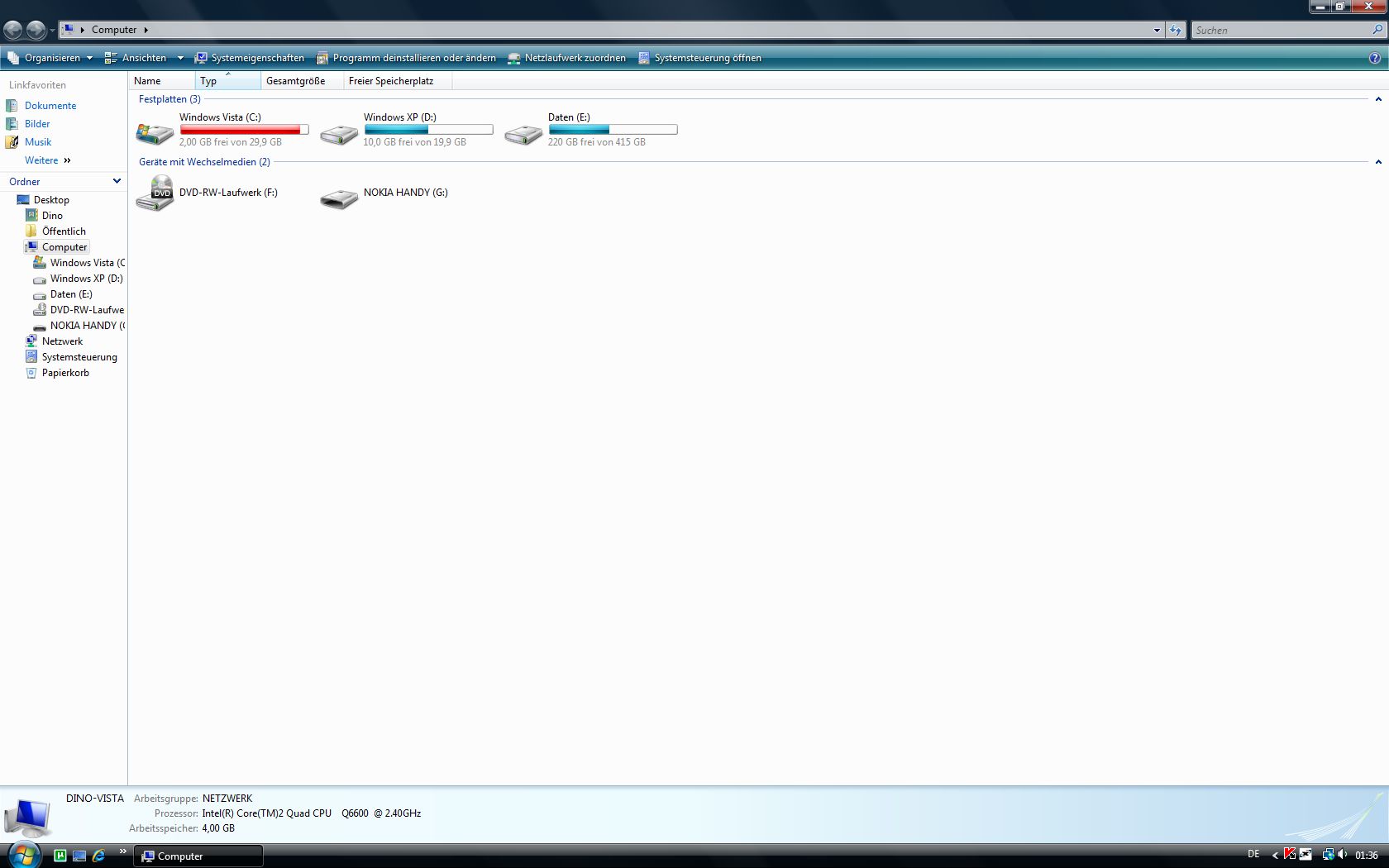Collapse the Festplatten group
This screenshot has width=1389, height=868.
(x=1378, y=99)
